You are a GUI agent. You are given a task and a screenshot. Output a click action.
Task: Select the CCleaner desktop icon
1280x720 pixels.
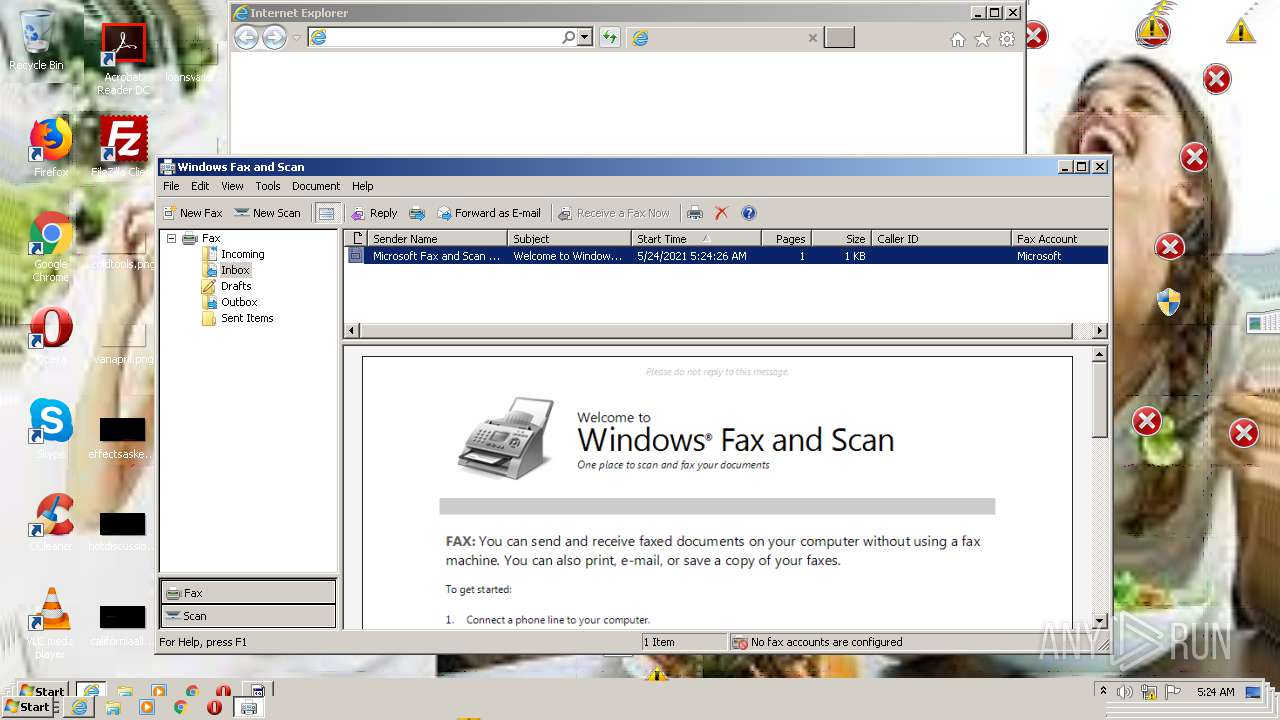(51, 522)
